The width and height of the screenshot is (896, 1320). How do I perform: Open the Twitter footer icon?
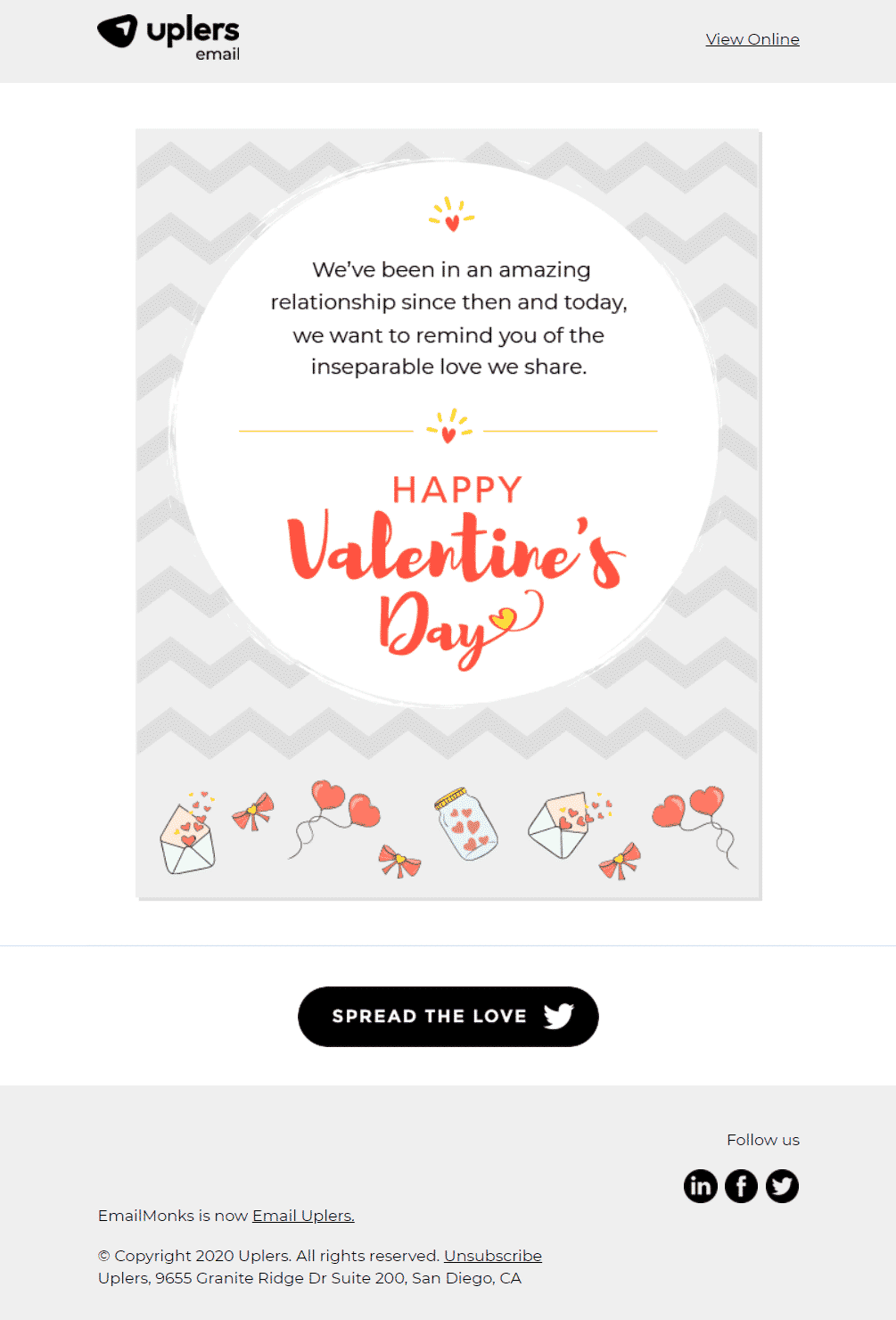(783, 1186)
